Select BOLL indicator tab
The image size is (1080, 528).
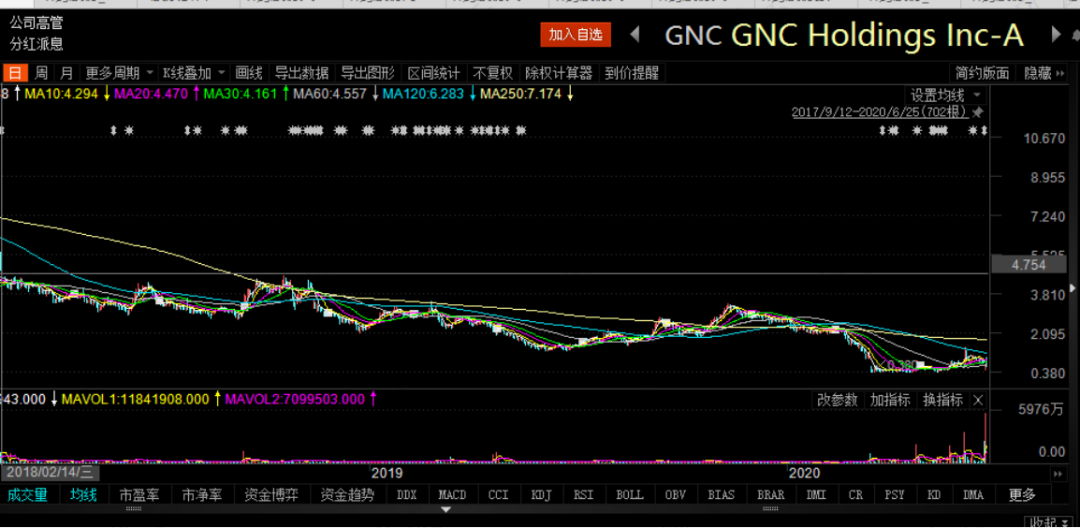click(x=630, y=495)
